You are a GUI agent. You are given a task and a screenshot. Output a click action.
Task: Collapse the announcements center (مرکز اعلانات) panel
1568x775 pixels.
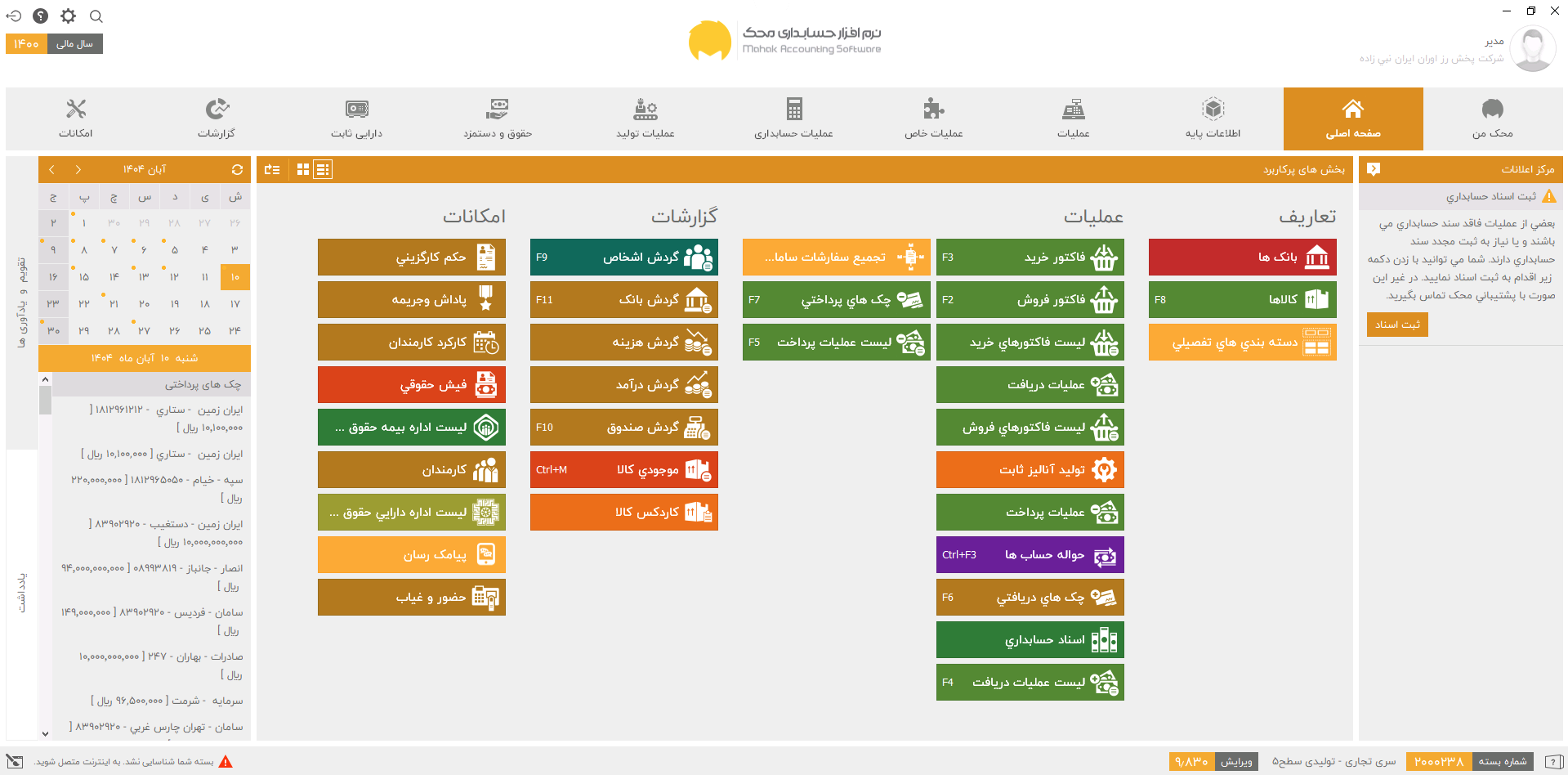pos(1374,169)
